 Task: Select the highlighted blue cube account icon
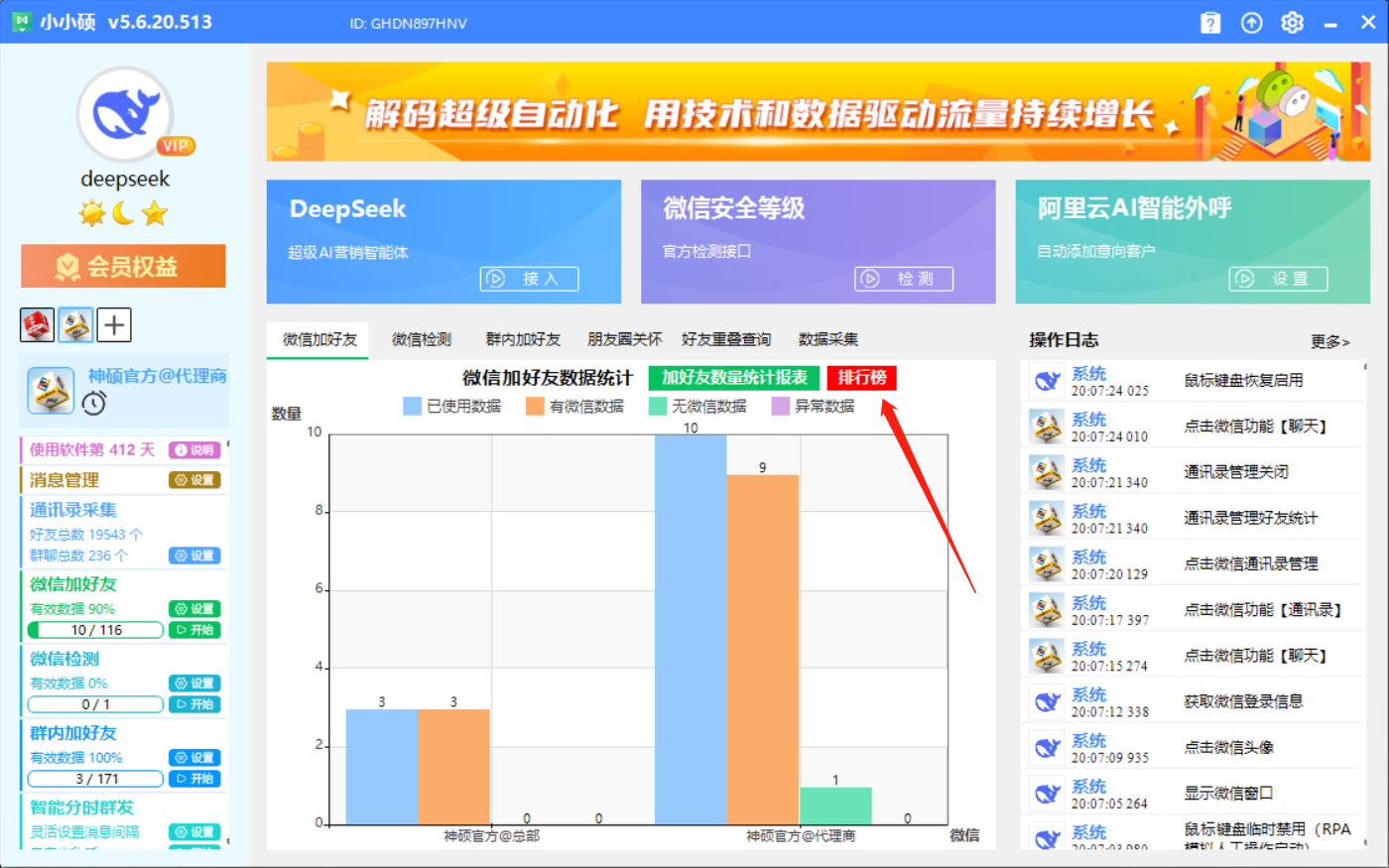pos(75,324)
